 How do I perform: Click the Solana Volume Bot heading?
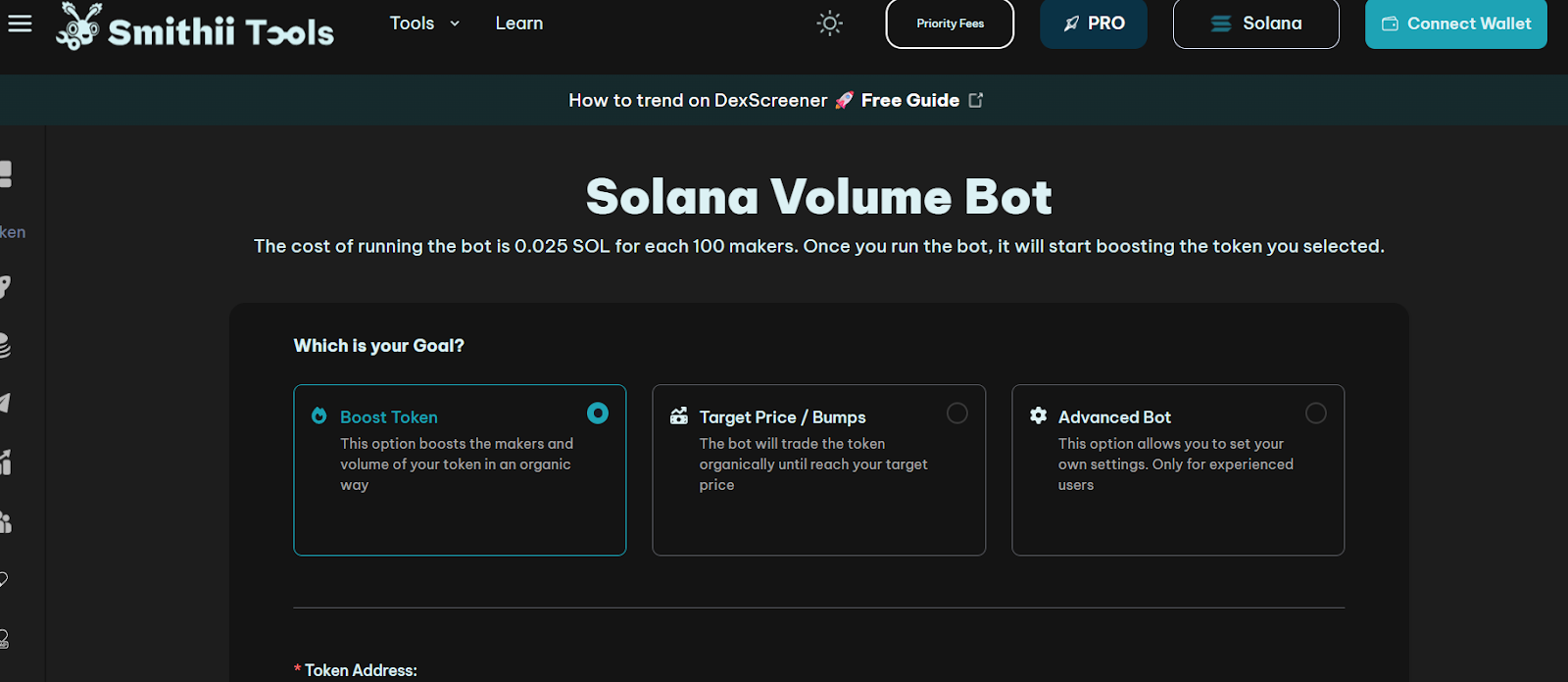tap(819, 196)
